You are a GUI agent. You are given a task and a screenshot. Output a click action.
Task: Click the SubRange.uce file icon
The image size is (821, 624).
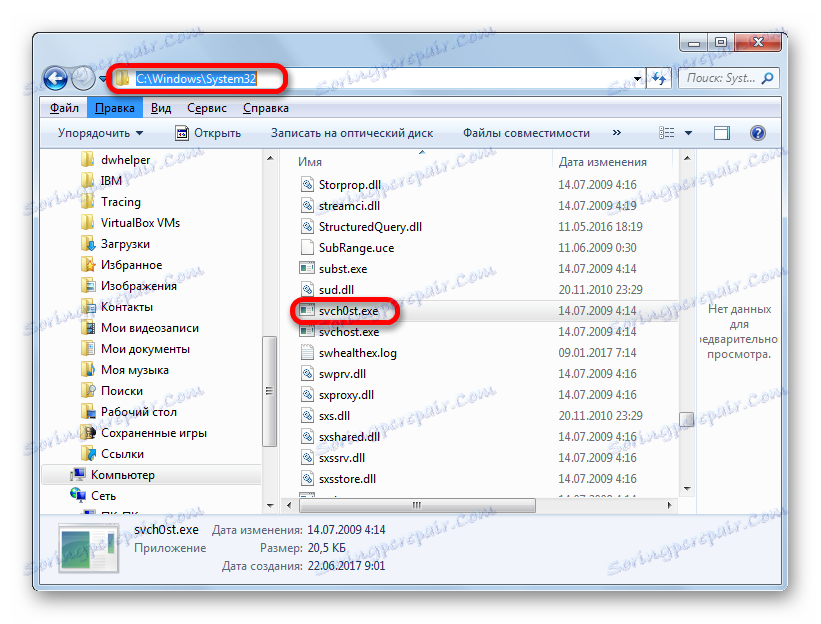(307, 247)
